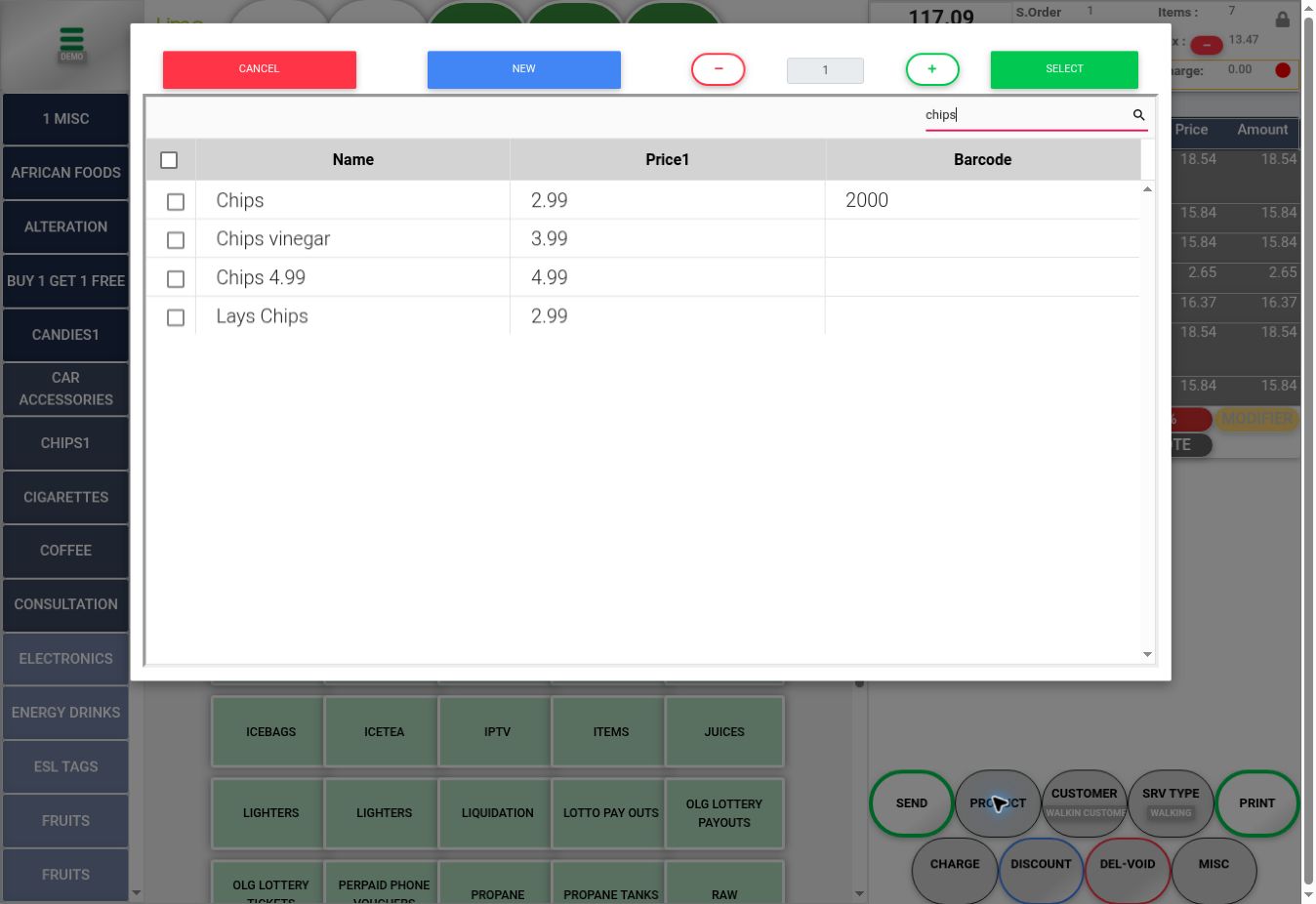Click the CUSTOMER walkin button
1316x904 pixels.
(x=1085, y=803)
